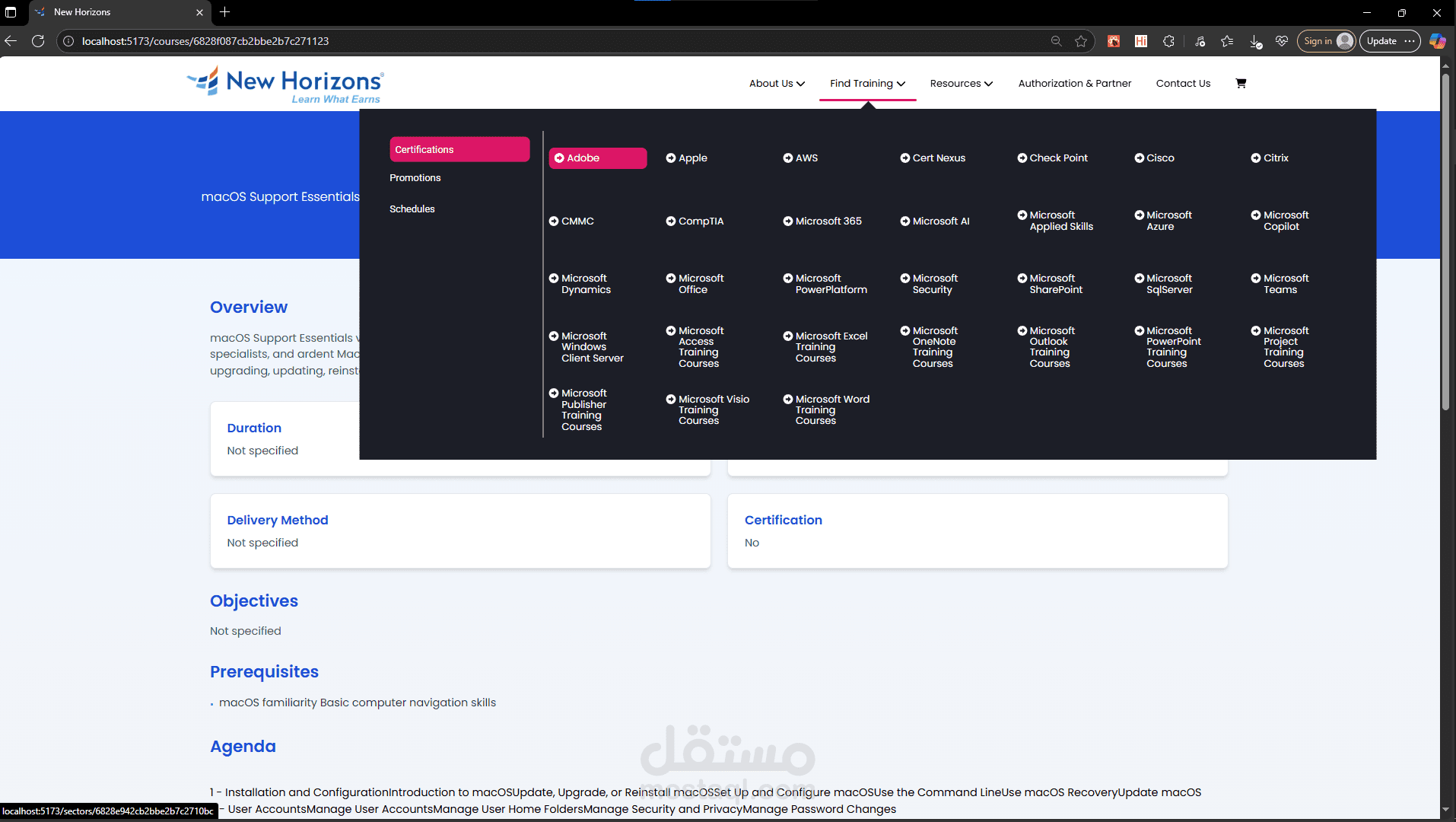Open Microsoft Copilot certifications

point(1280,221)
